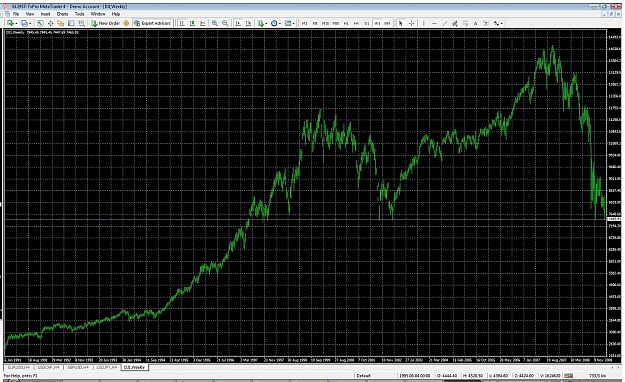Toggle the Market Watch window icon

[x=40, y=23]
